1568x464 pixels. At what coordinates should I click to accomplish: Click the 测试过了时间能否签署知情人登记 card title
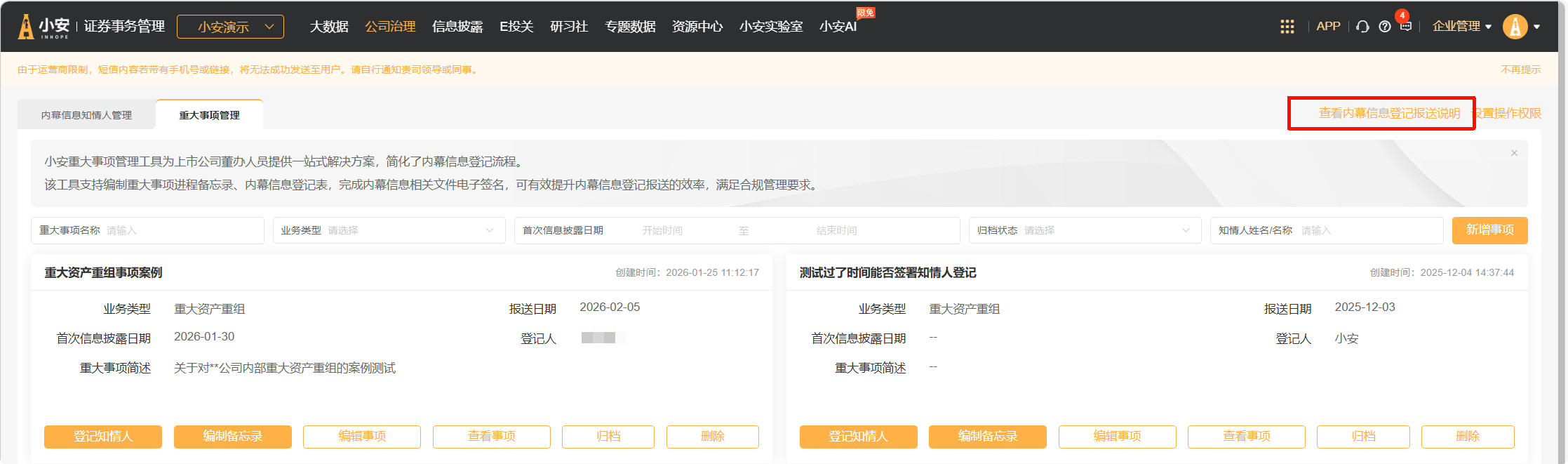click(x=887, y=272)
